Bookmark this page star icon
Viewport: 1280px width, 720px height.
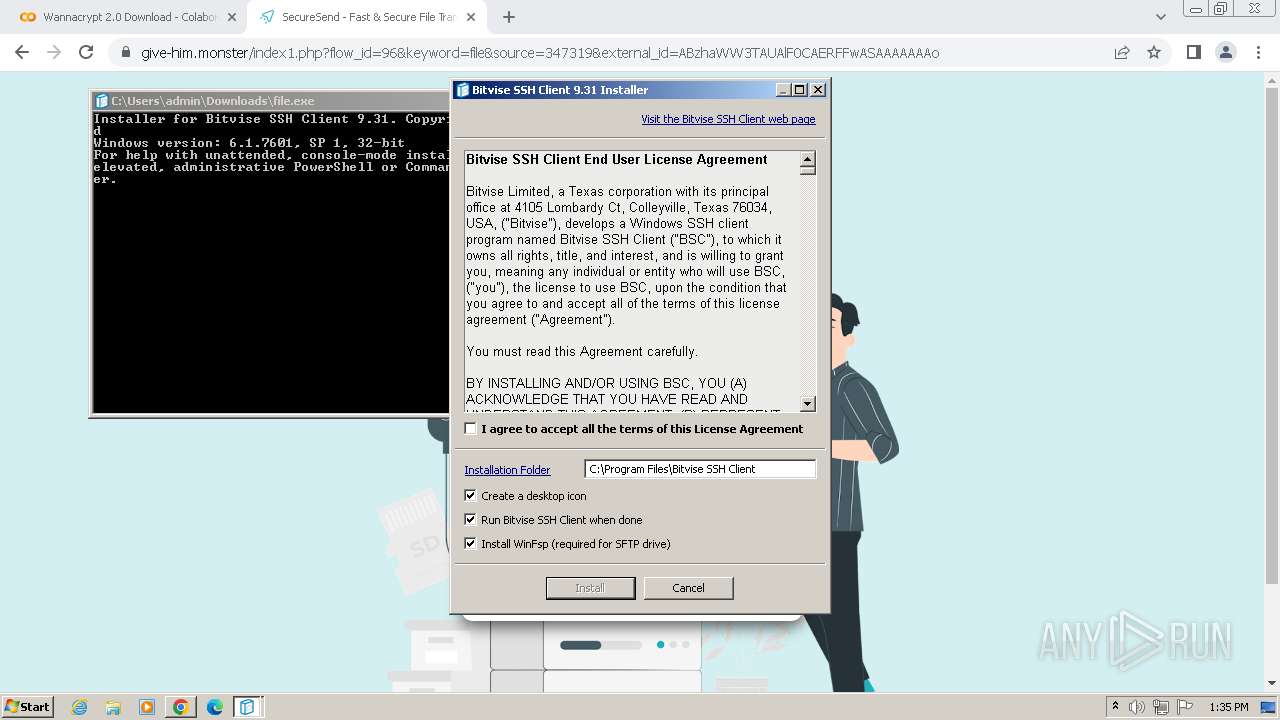[x=1154, y=52]
